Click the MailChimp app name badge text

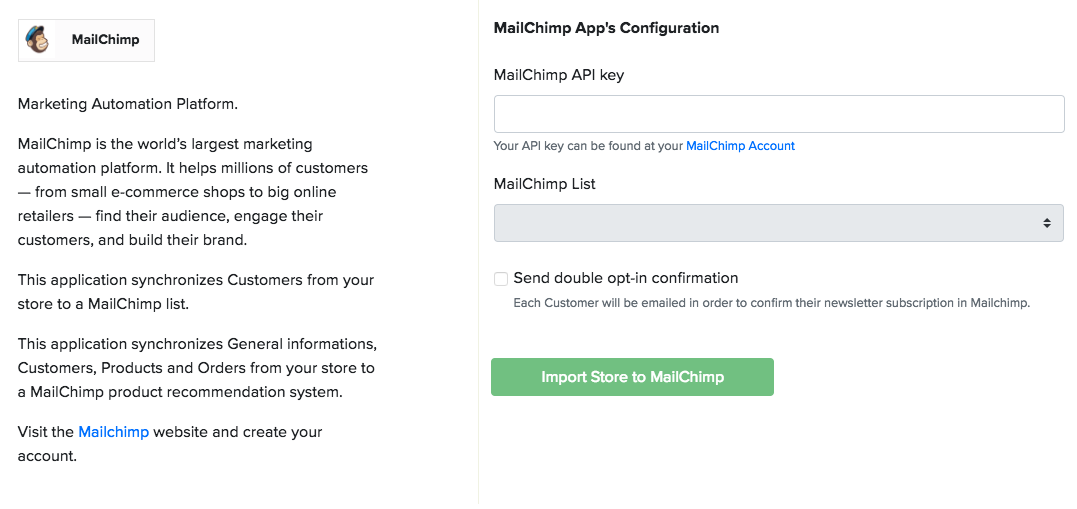point(105,40)
